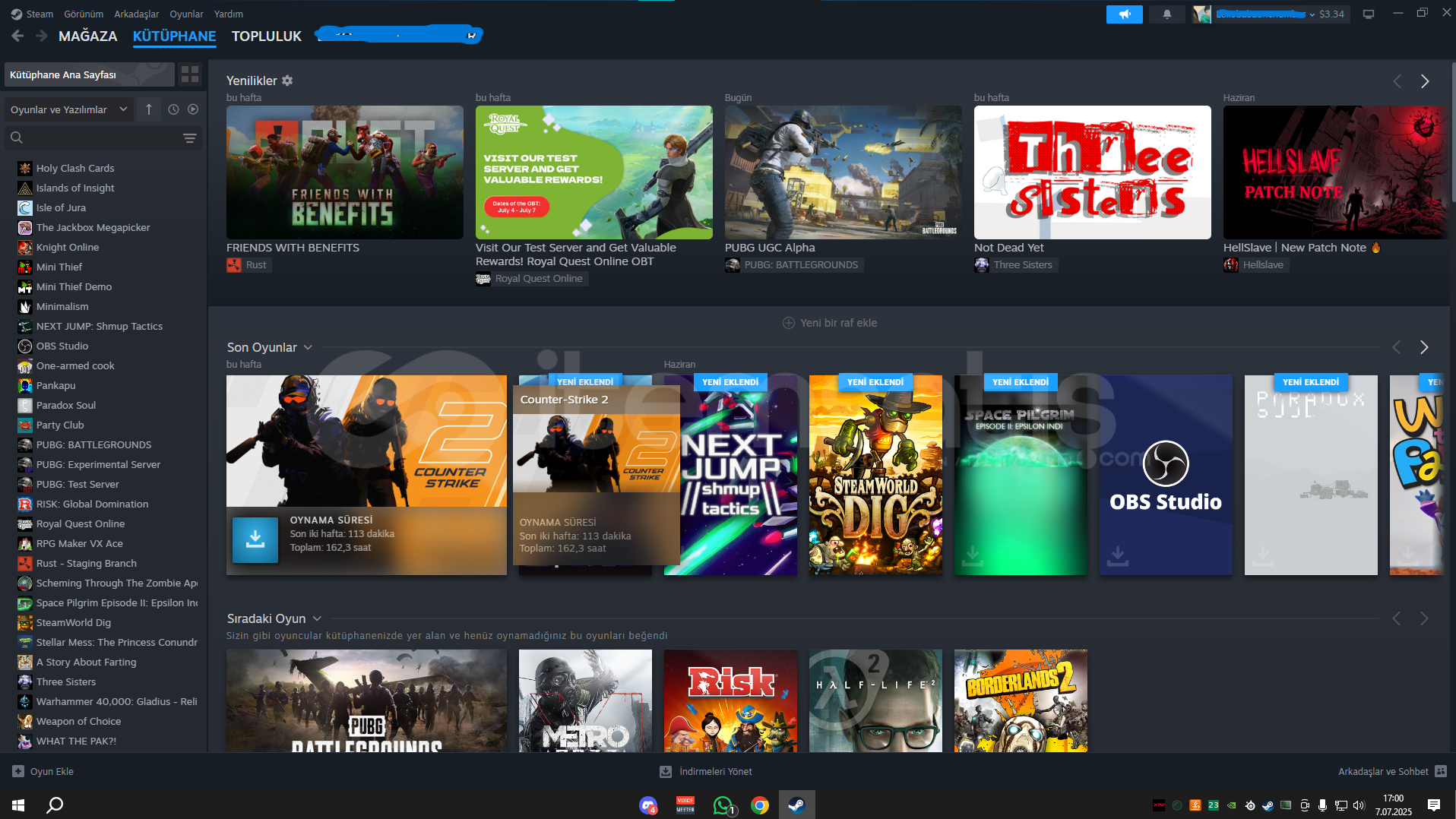Move the Son Oyunlar shelf left
This screenshot has height=819, width=1456.
(1397, 347)
